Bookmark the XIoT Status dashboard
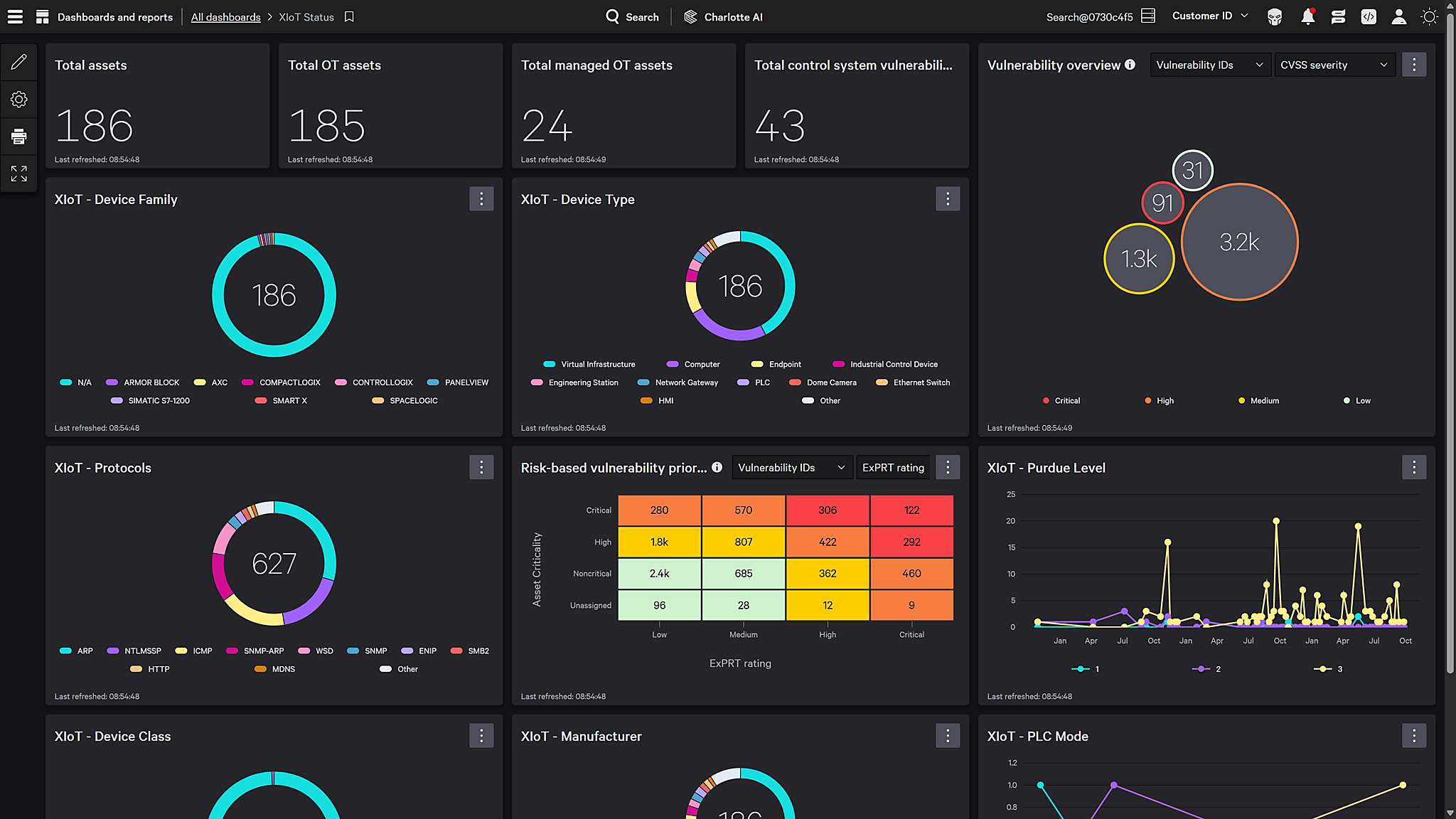The height and width of the screenshot is (819, 1456). tap(349, 17)
